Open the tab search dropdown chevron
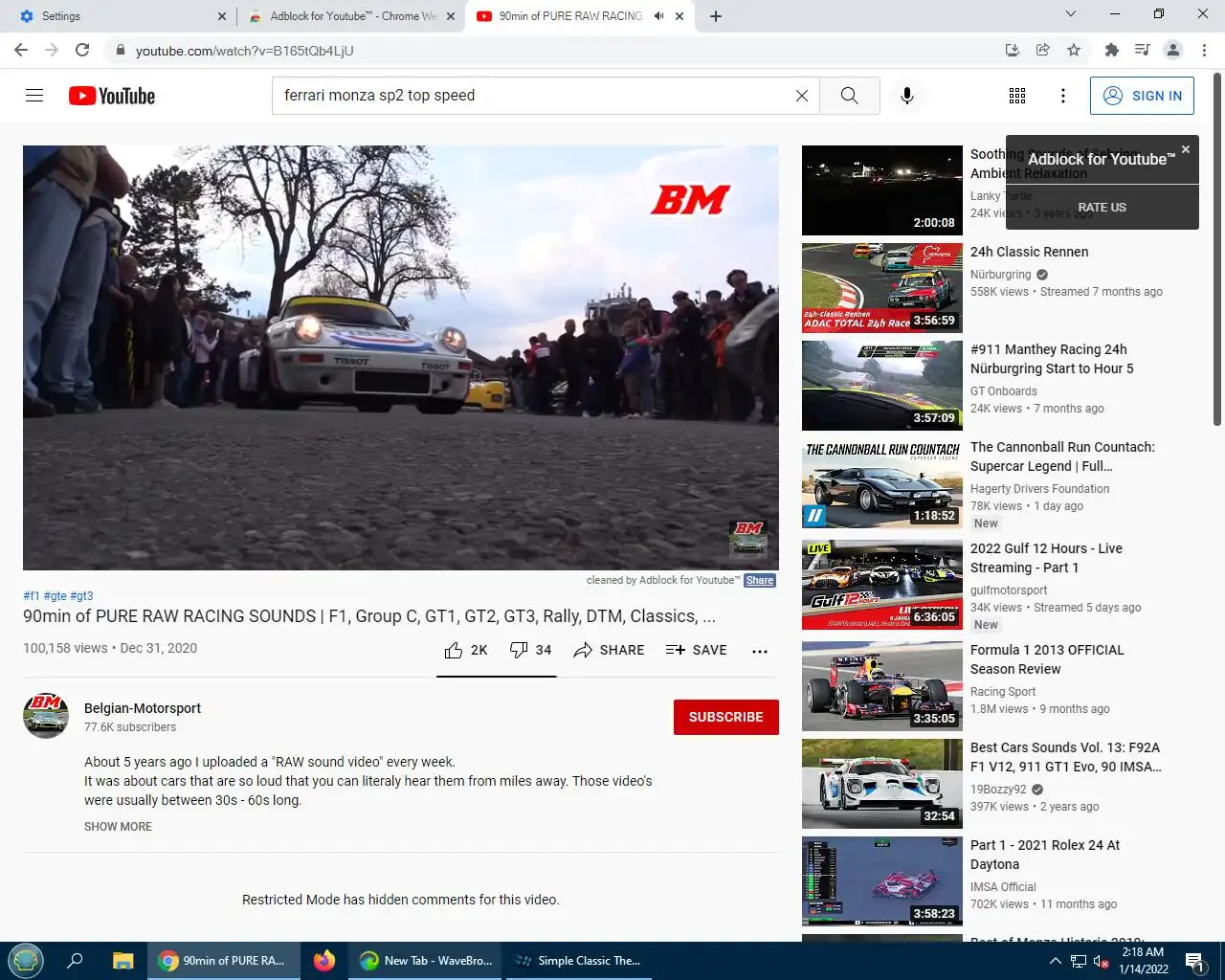Screen dimensions: 1225x980 (x=1071, y=14)
